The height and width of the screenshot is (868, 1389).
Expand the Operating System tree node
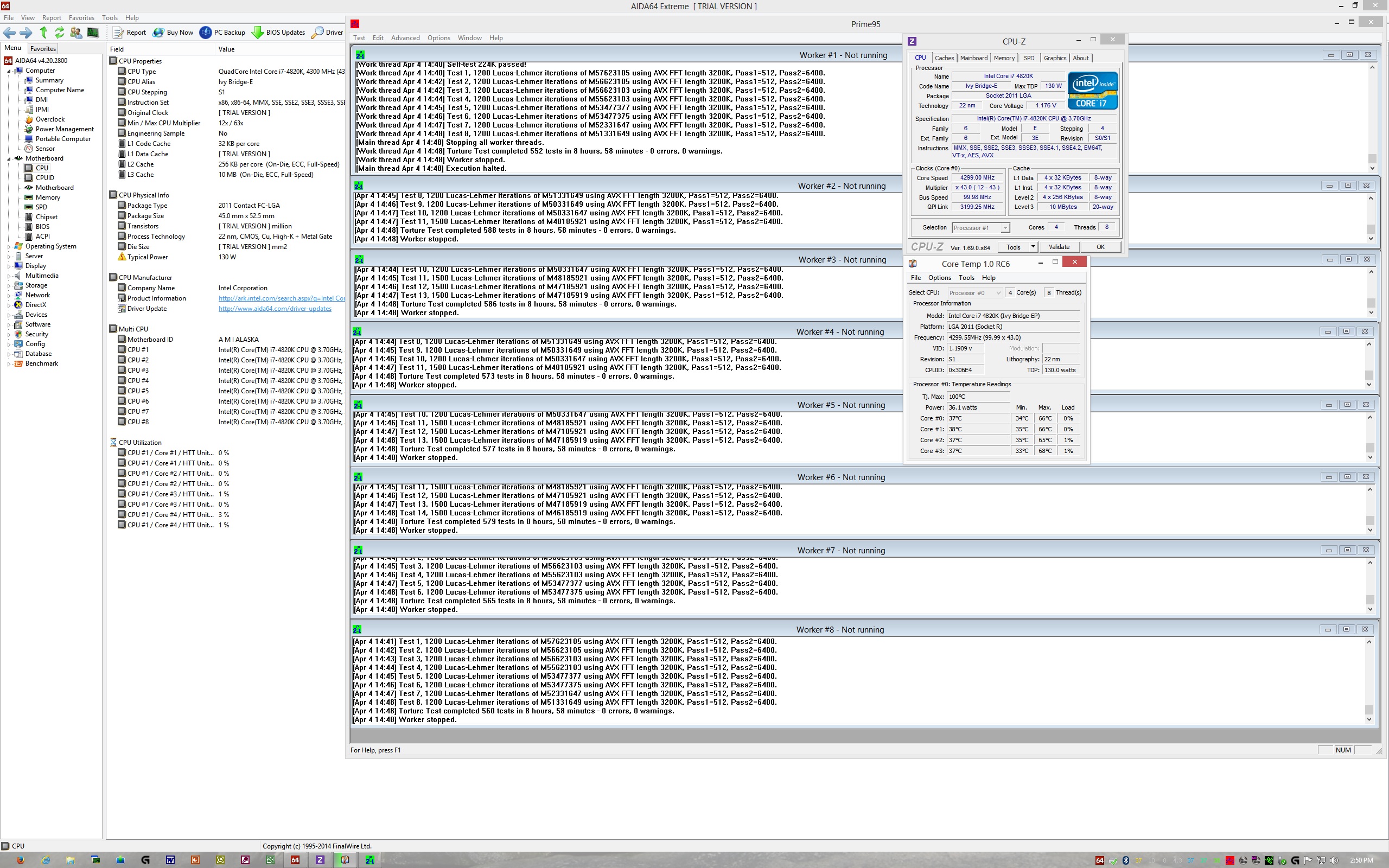pos(9,247)
